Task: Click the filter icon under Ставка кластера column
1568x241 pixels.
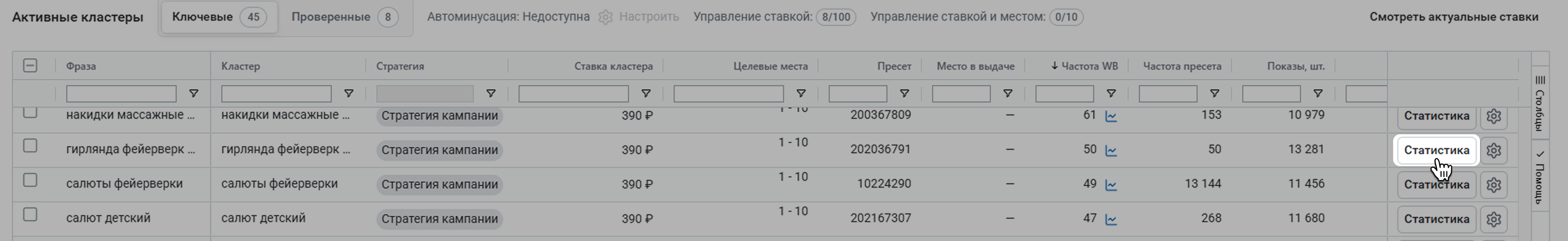Action: [x=646, y=94]
